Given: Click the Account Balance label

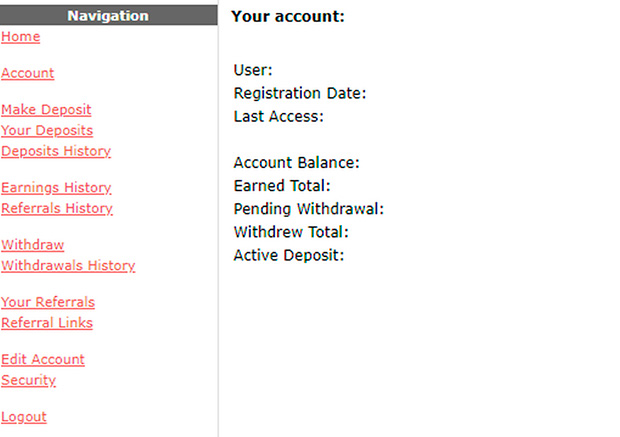Looking at the screenshot, I should click(297, 163).
